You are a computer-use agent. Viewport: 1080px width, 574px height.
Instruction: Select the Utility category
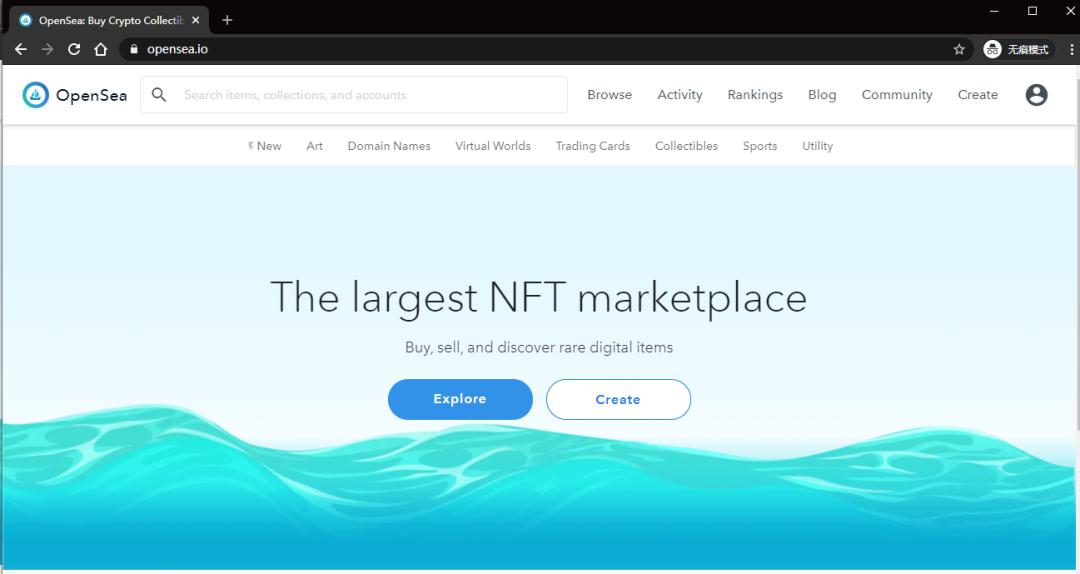click(x=817, y=146)
